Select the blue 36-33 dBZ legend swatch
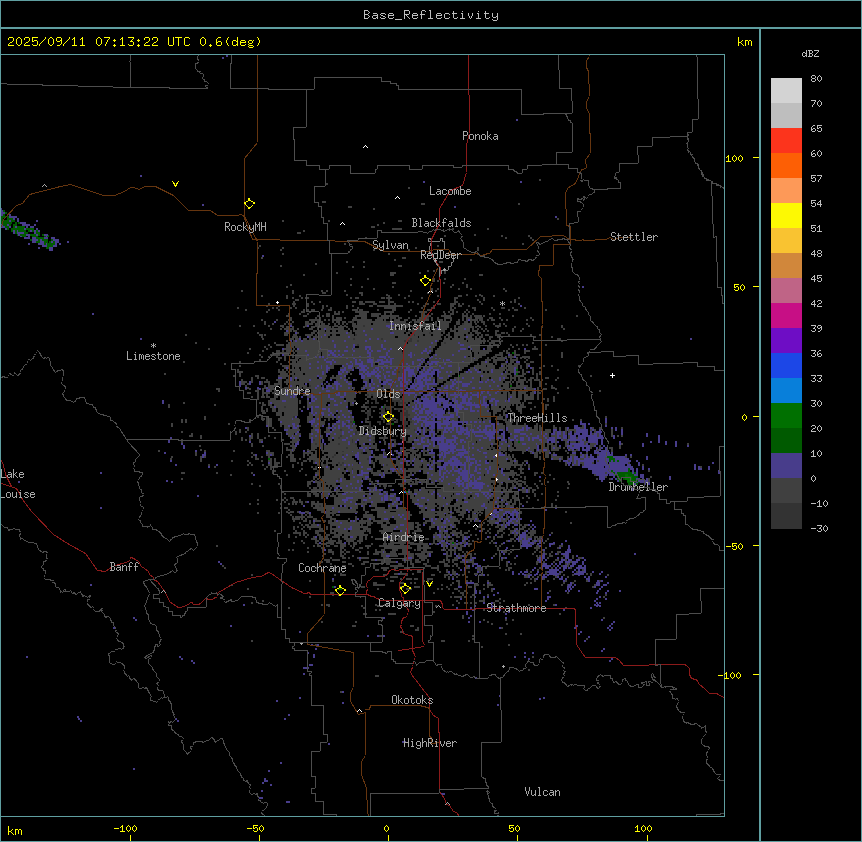The height and width of the screenshot is (842, 862). 786,365
